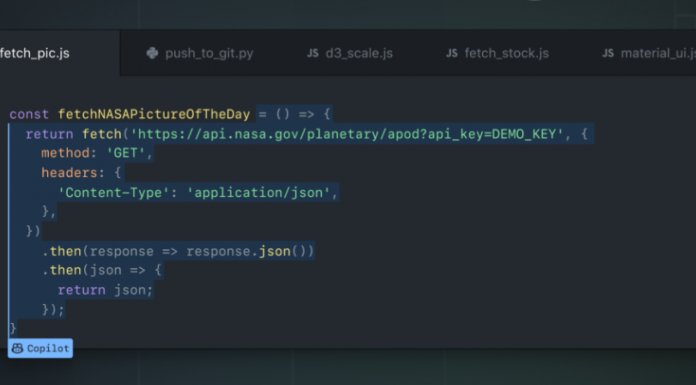696x385 pixels.
Task: Click the JS icon on d3_scale.js tab
Action: [312, 53]
